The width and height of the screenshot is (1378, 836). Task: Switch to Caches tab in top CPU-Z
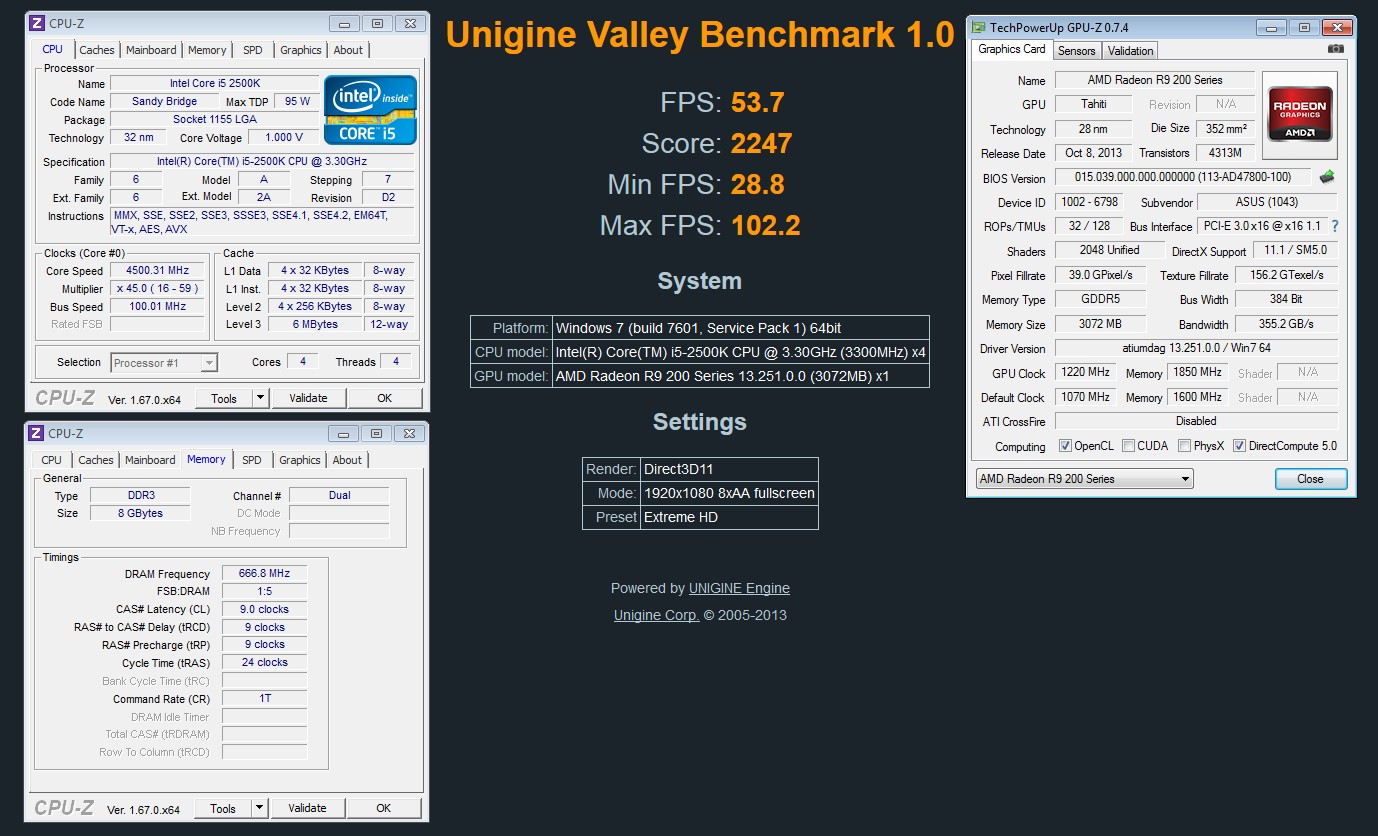point(97,50)
